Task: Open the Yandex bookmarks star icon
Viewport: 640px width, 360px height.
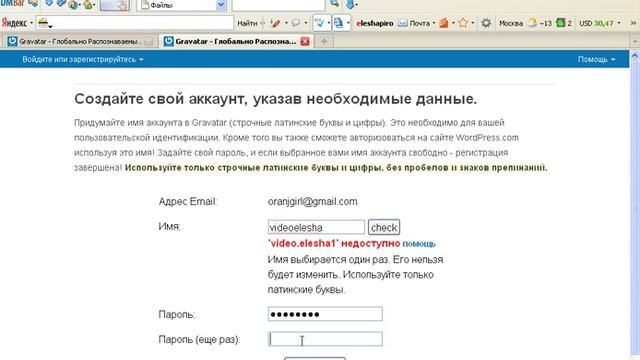Action: (x=463, y=23)
